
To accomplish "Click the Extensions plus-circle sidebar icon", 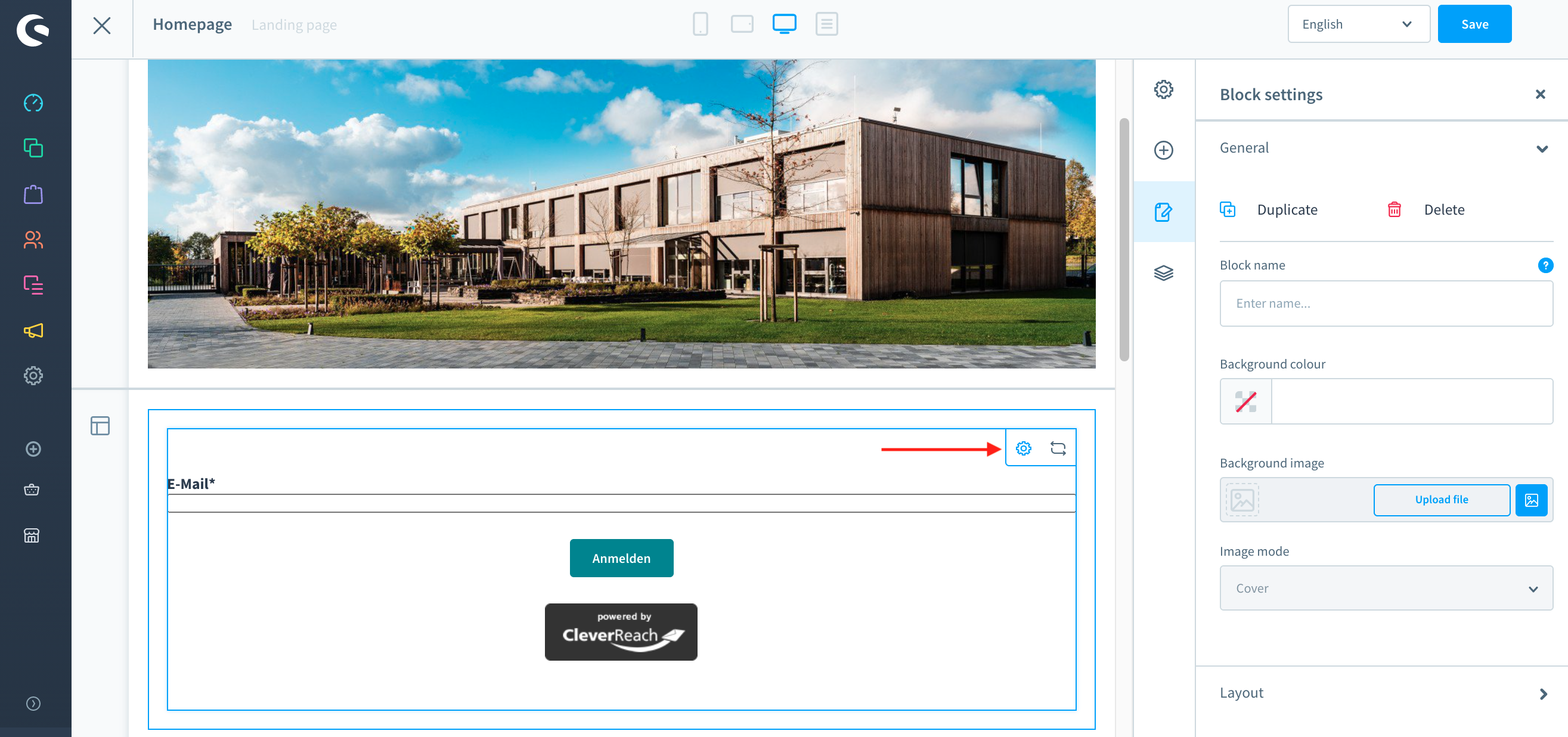I will point(33,449).
